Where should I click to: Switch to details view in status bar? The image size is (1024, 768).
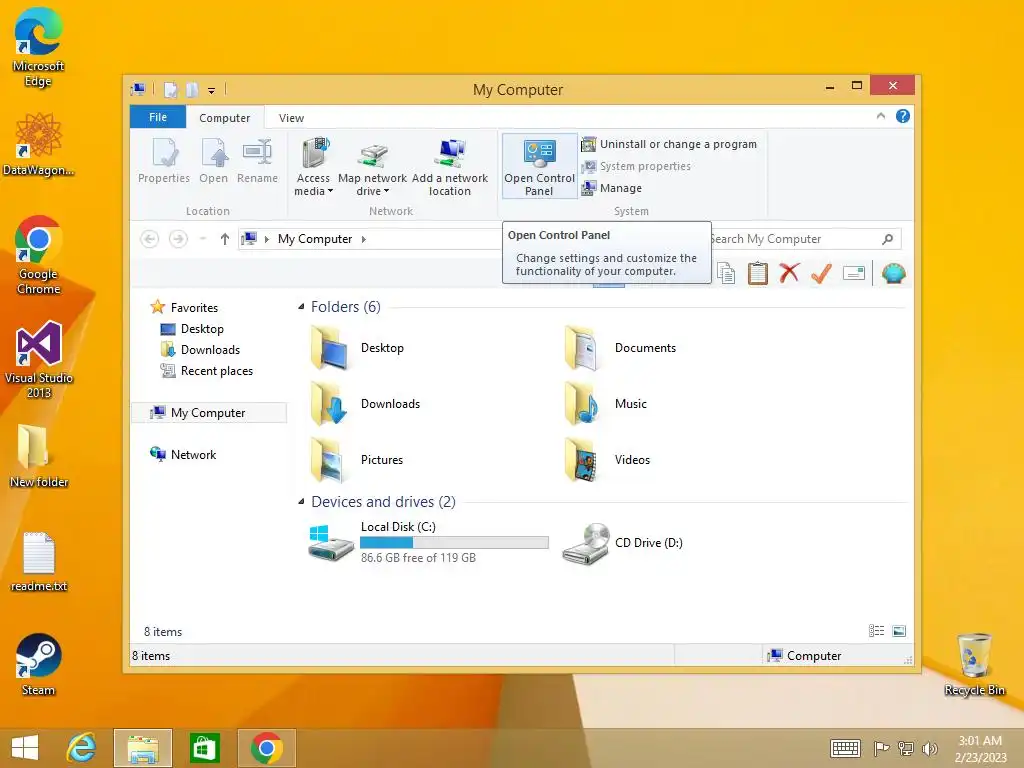(876, 631)
